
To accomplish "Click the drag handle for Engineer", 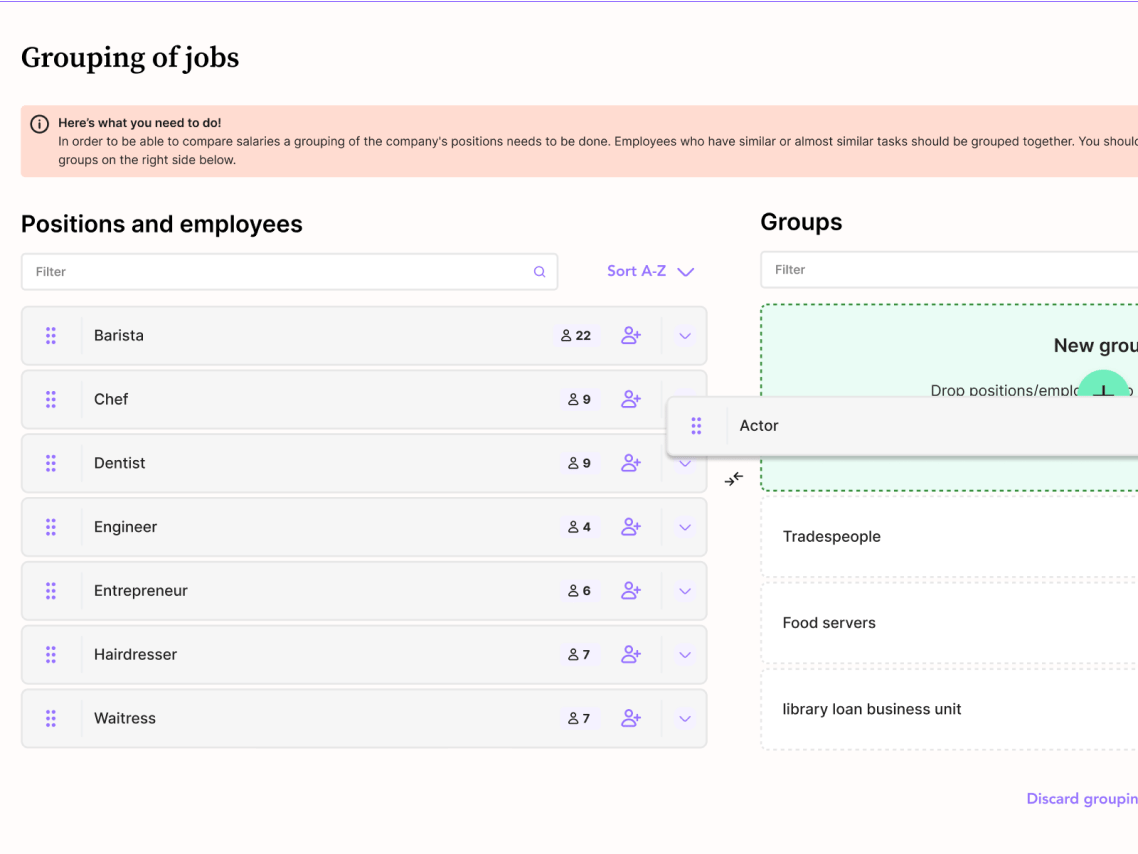I will pyautogui.click(x=51, y=527).
